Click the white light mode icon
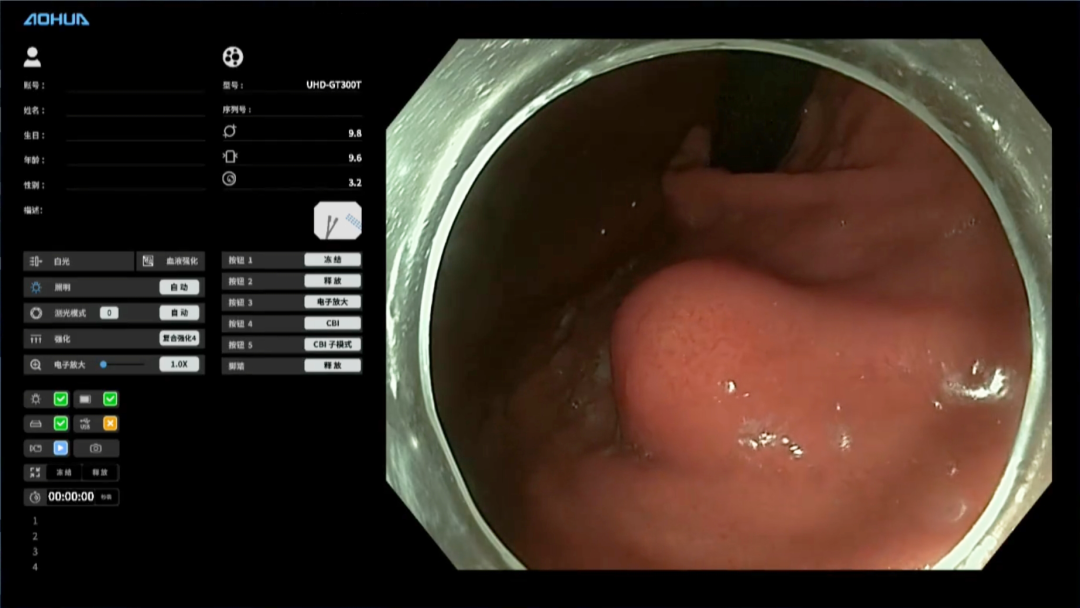 coord(36,261)
